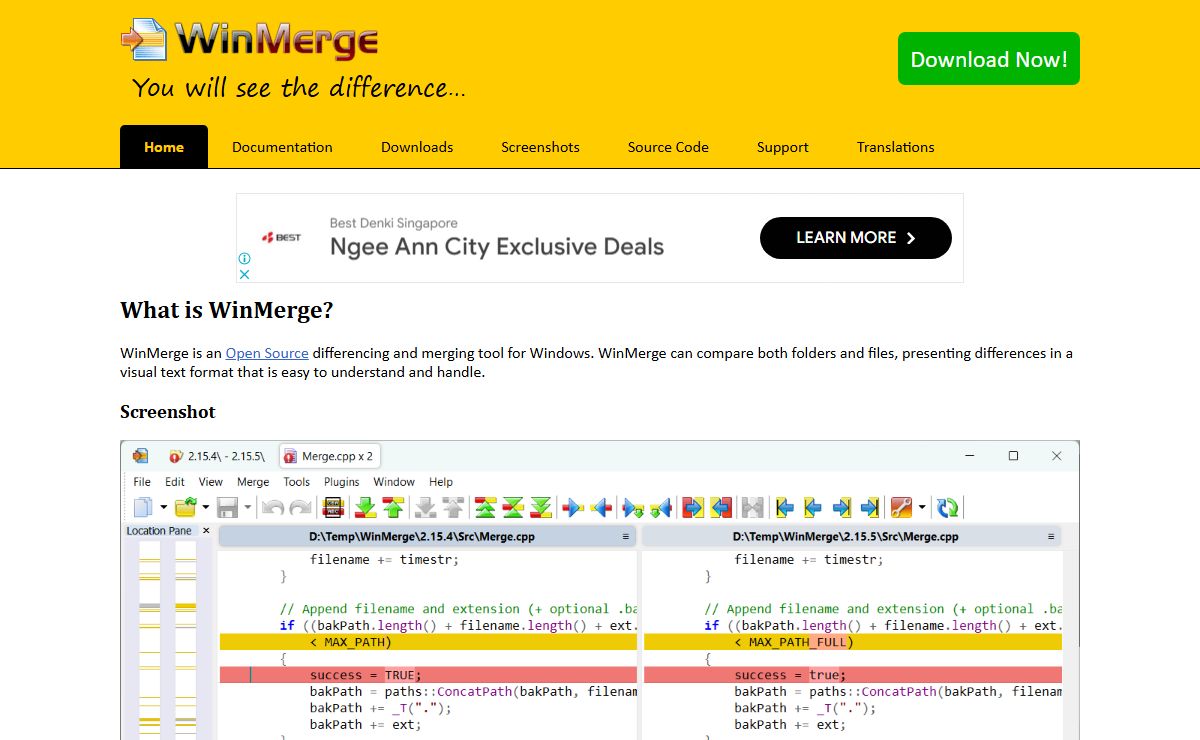Click Copy Left and Advance icon
Viewport: 1200px width, 740px height.
[x=661, y=509]
